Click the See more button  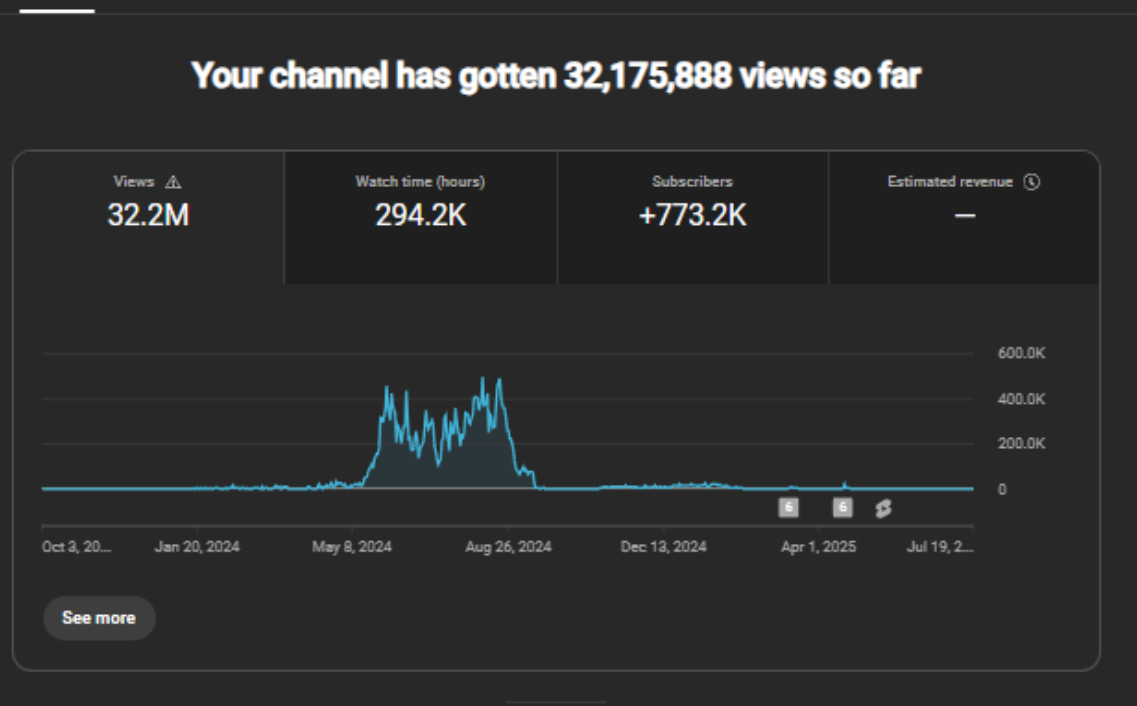point(99,618)
